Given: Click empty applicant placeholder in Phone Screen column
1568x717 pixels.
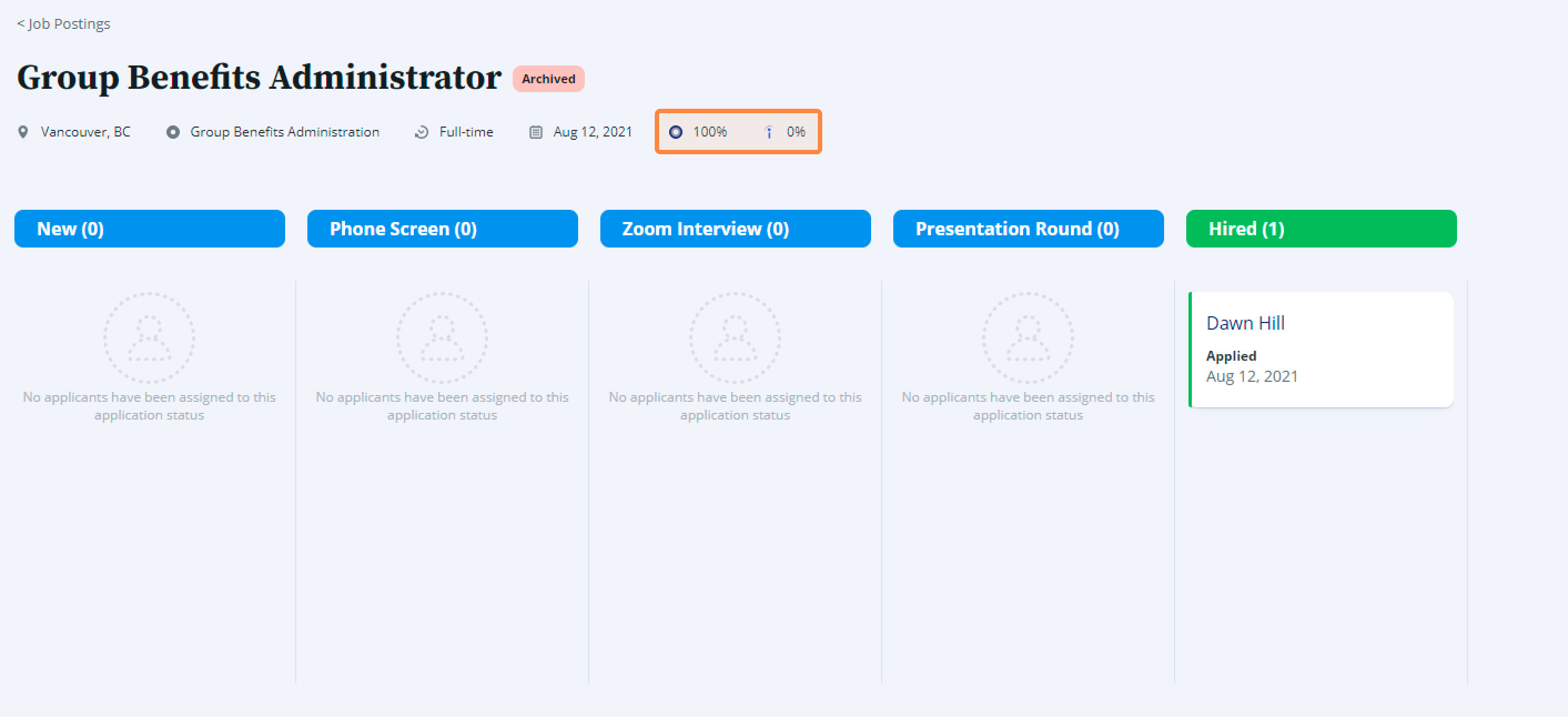Looking at the screenshot, I should coord(442,338).
